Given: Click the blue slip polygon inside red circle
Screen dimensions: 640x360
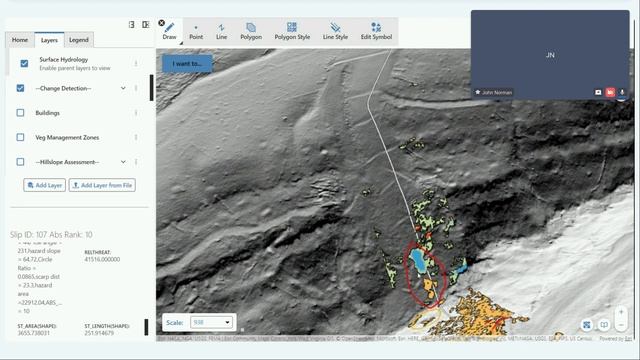Looking at the screenshot, I should [418, 261].
